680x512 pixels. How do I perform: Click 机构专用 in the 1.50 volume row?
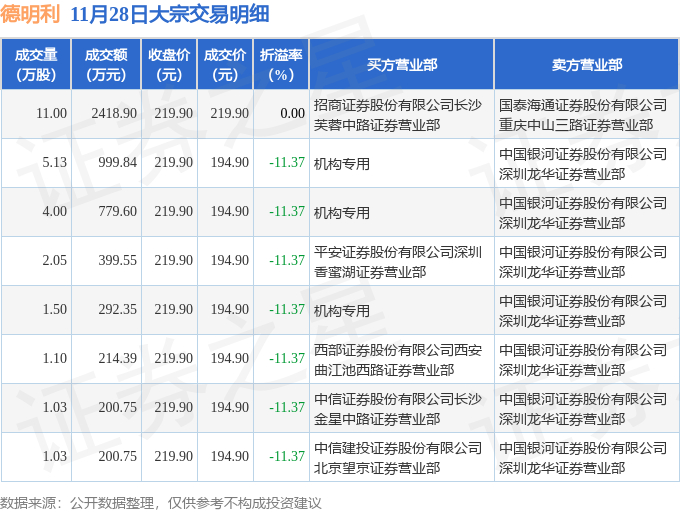coord(342,311)
